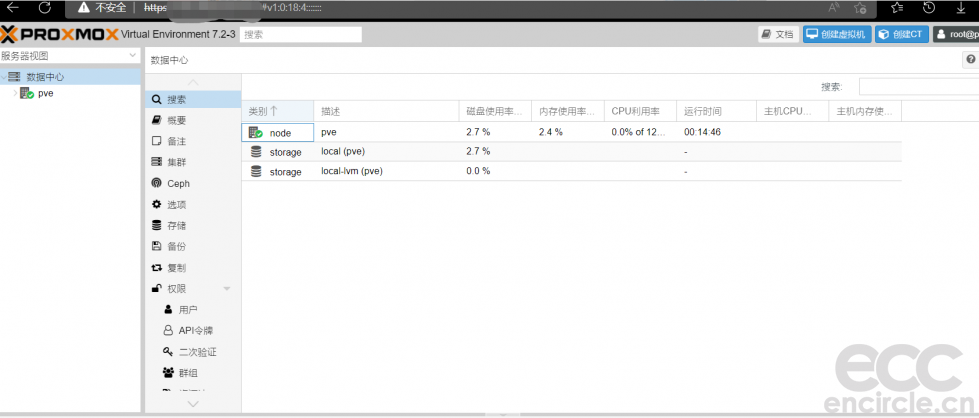Open the 存储 storage menu item
979x418 pixels.
193,226
